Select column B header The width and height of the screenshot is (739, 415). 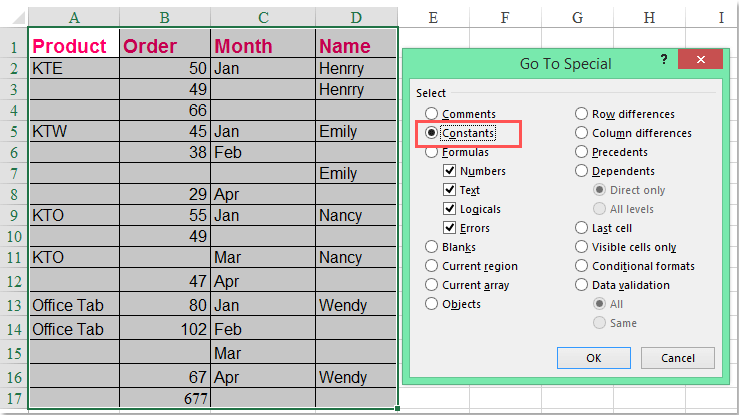coord(165,17)
